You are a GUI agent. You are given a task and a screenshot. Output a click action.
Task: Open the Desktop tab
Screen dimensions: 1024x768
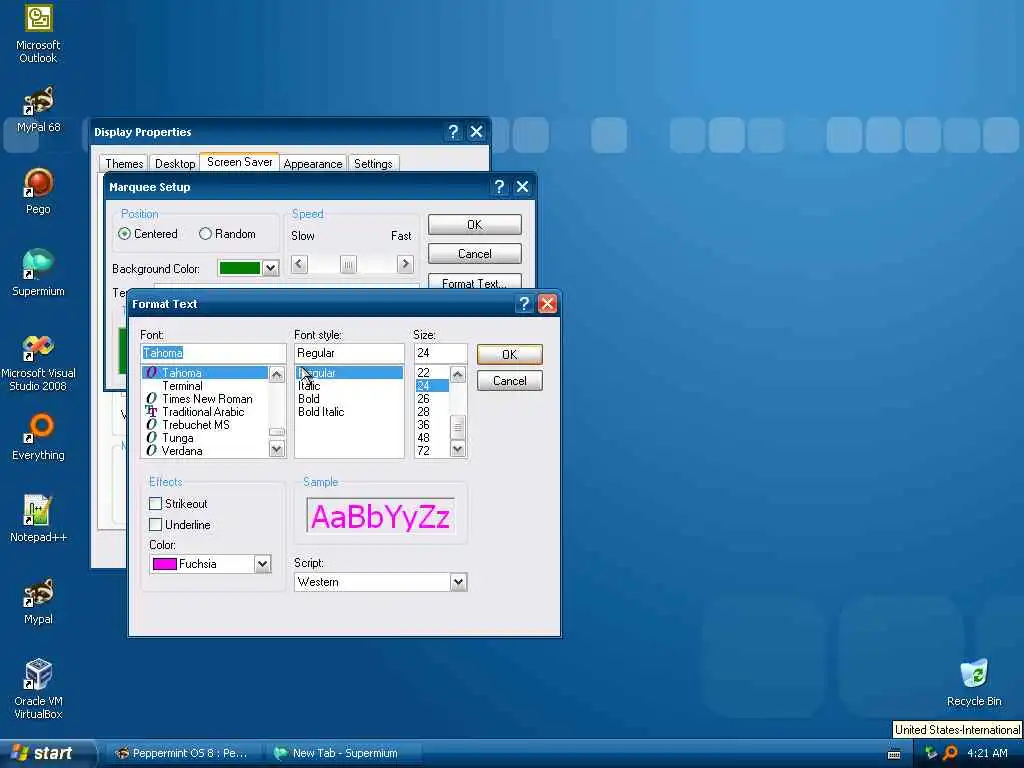coord(174,163)
